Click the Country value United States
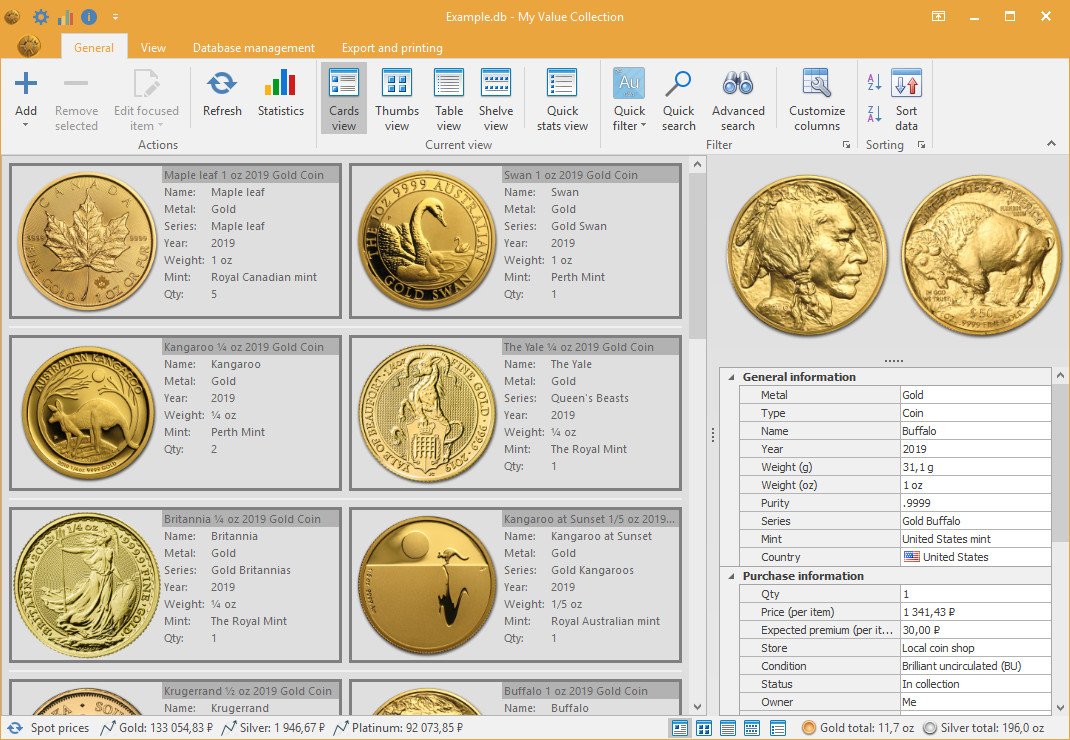This screenshot has width=1070, height=740. pyautogui.click(x=976, y=557)
